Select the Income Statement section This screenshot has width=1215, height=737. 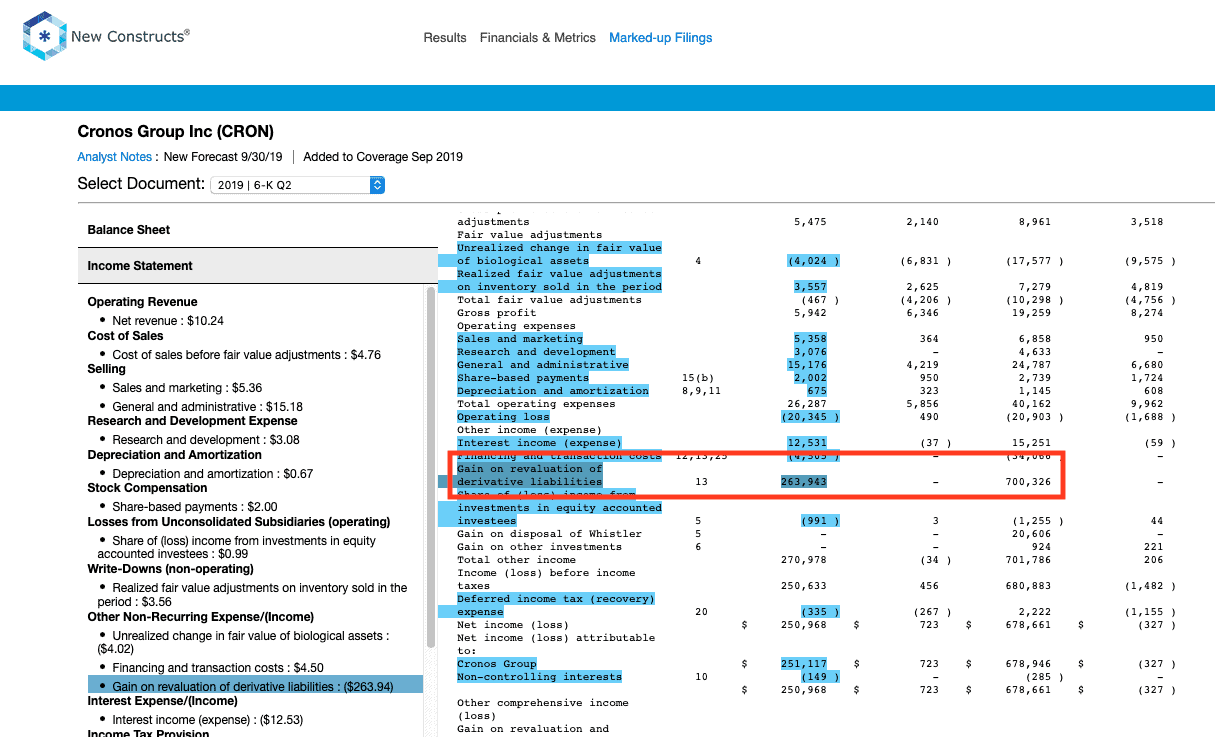[258, 266]
